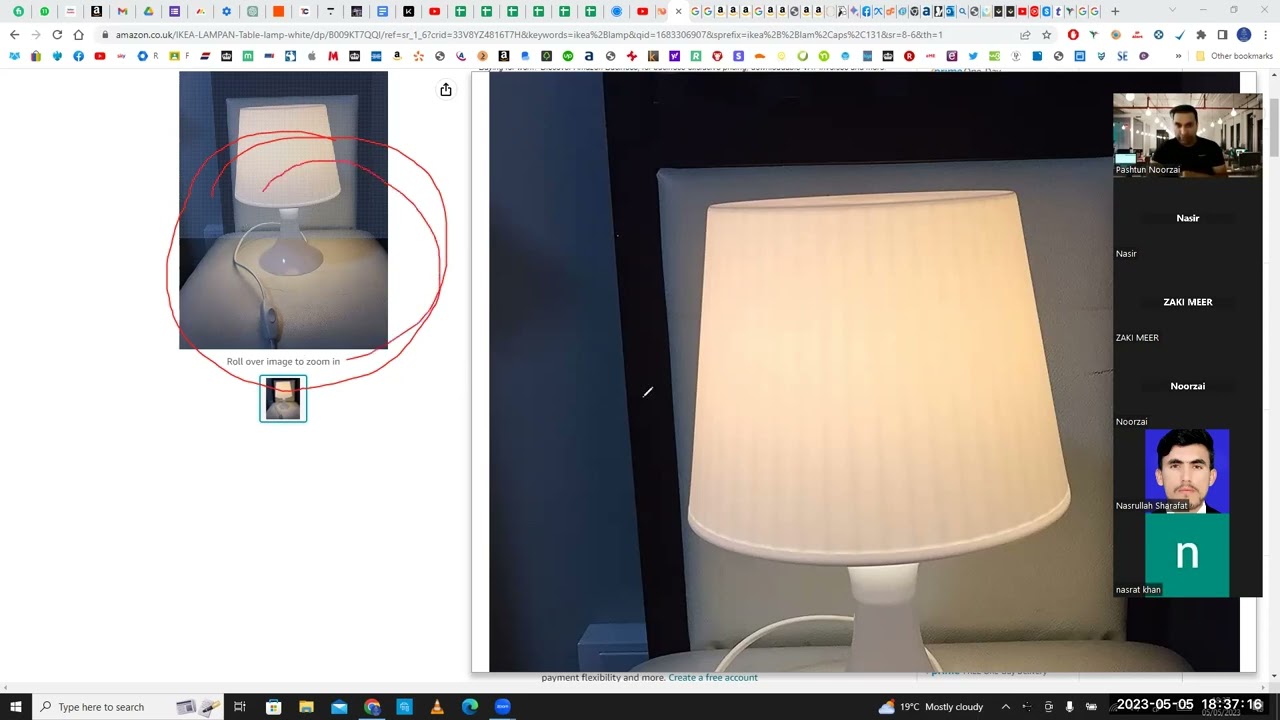Open the SE bookmark
The height and width of the screenshot is (720, 1280).
pyautogui.click(x=1122, y=56)
